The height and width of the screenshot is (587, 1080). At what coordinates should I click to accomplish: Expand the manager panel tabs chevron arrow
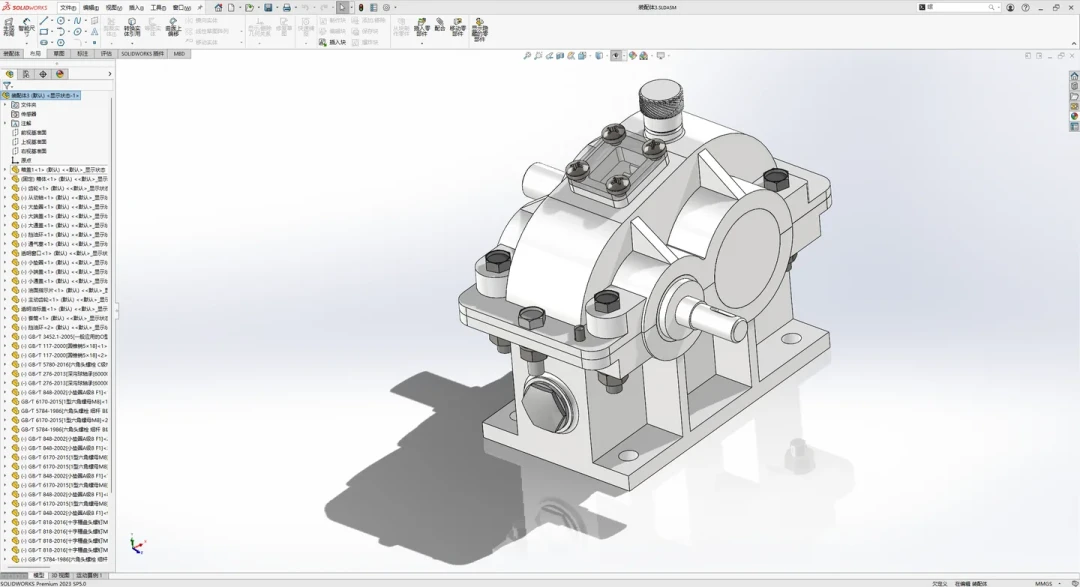click(110, 74)
